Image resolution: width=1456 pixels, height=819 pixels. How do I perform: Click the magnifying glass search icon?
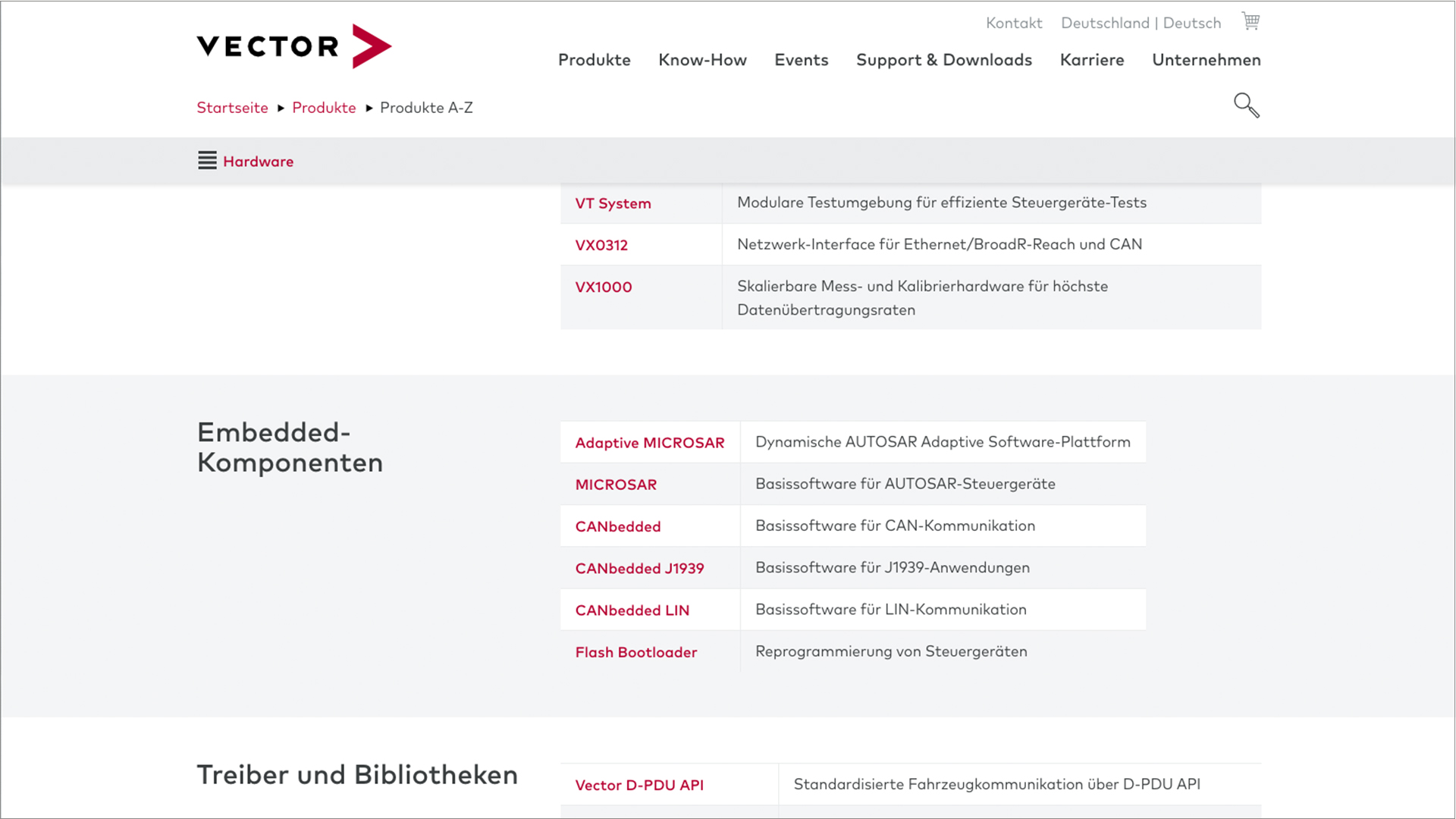(1246, 105)
